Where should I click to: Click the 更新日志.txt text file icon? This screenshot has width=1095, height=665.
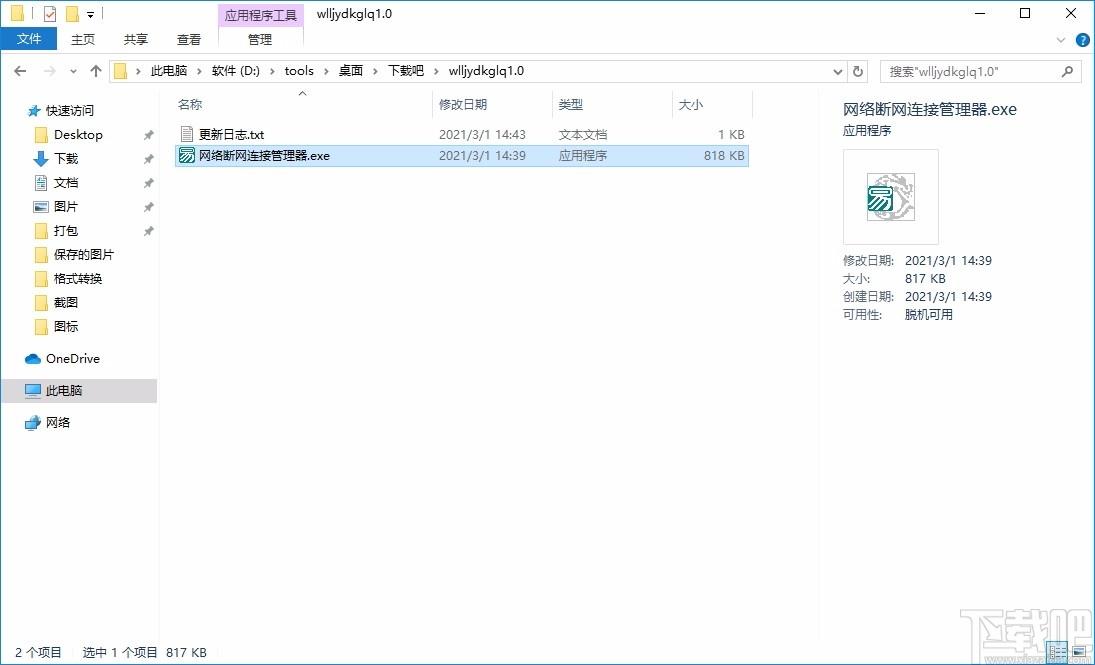point(186,134)
